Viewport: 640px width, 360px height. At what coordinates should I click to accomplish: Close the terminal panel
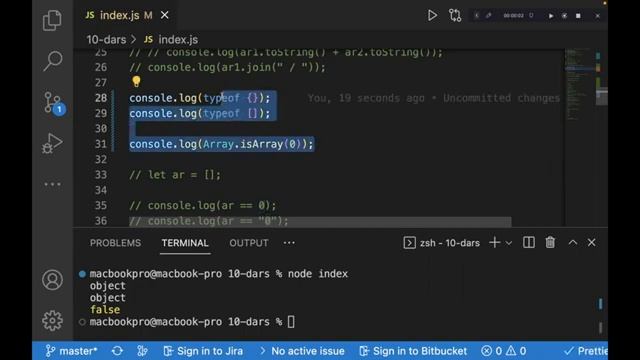point(591,242)
